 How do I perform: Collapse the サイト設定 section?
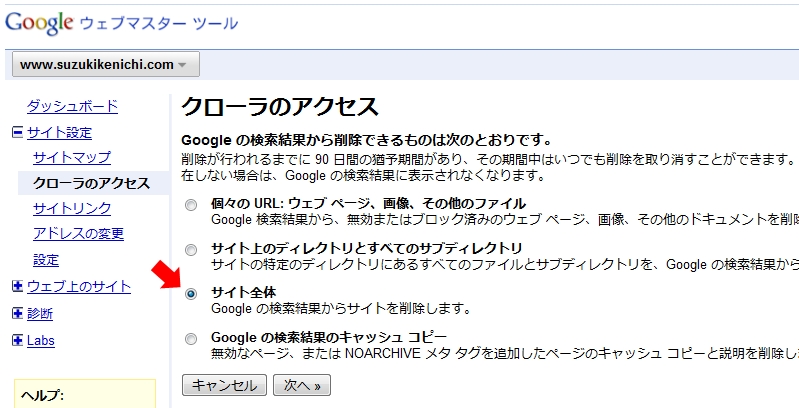17,132
